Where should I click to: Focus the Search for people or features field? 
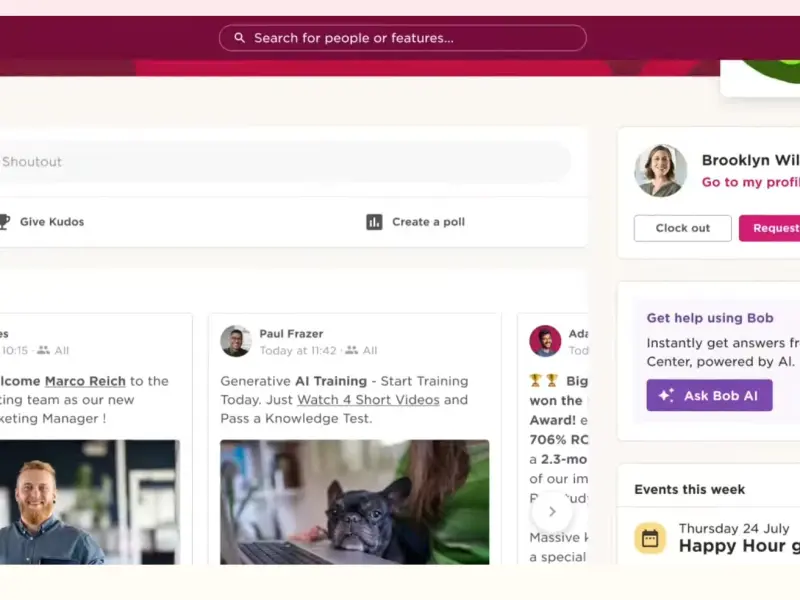point(410,38)
